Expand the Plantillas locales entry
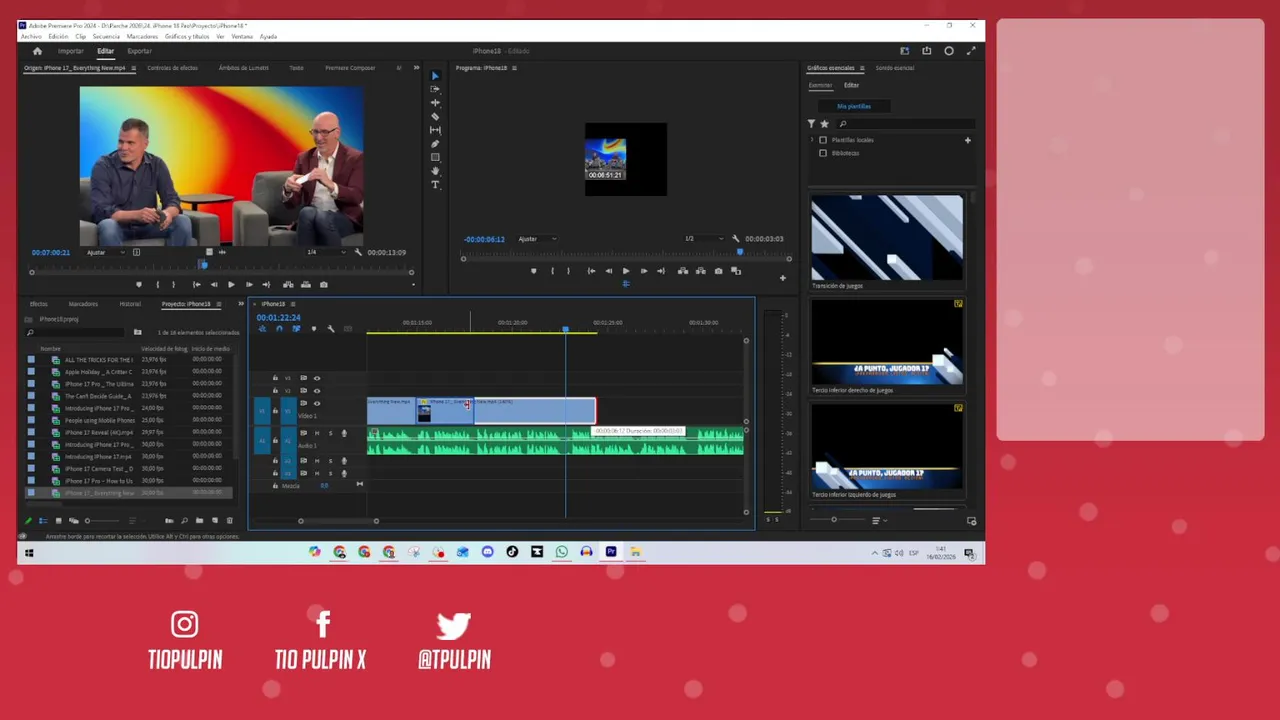The width and height of the screenshot is (1280, 720). (812, 140)
